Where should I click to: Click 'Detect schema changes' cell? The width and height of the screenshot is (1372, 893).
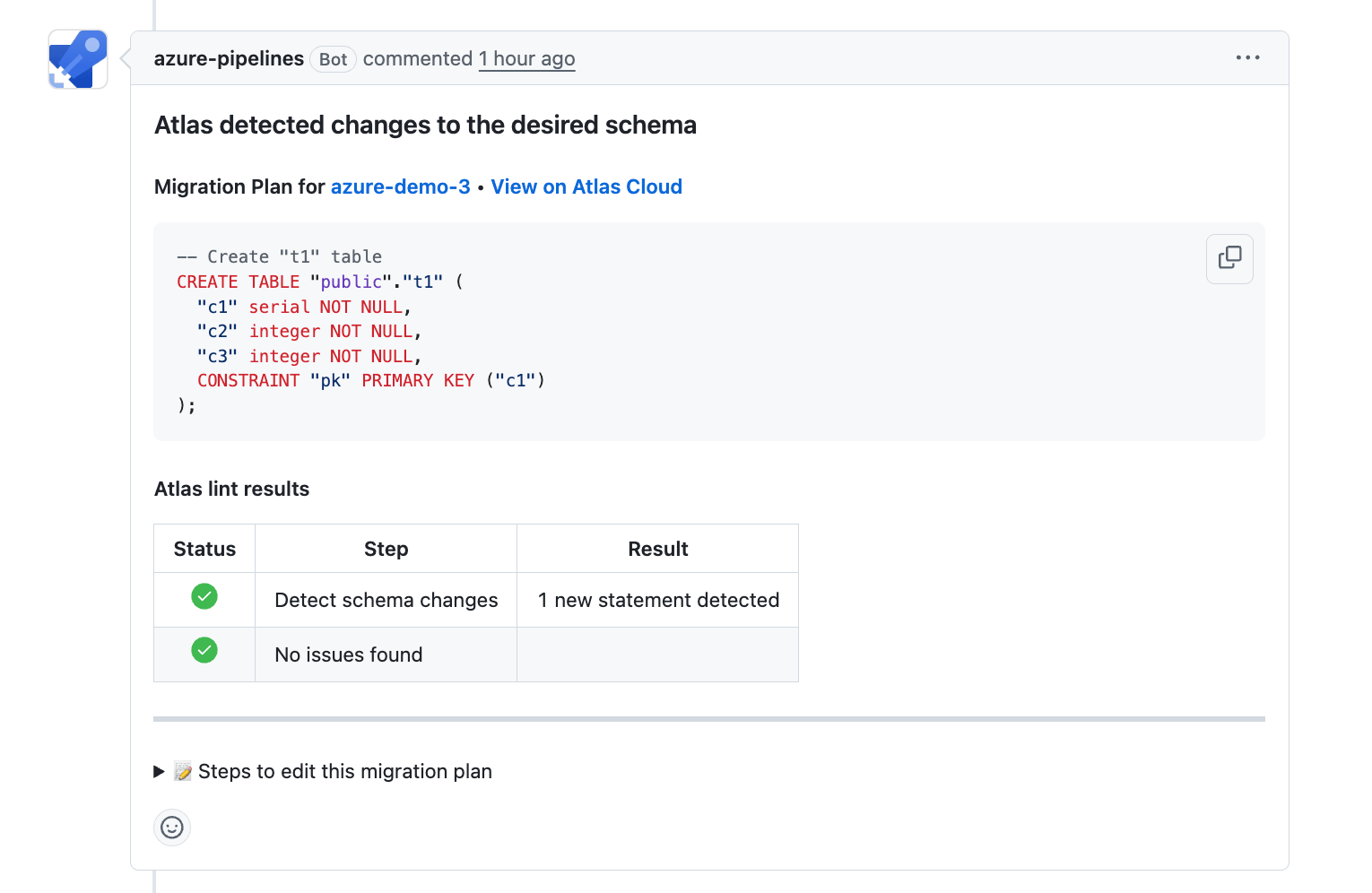point(386,600)
